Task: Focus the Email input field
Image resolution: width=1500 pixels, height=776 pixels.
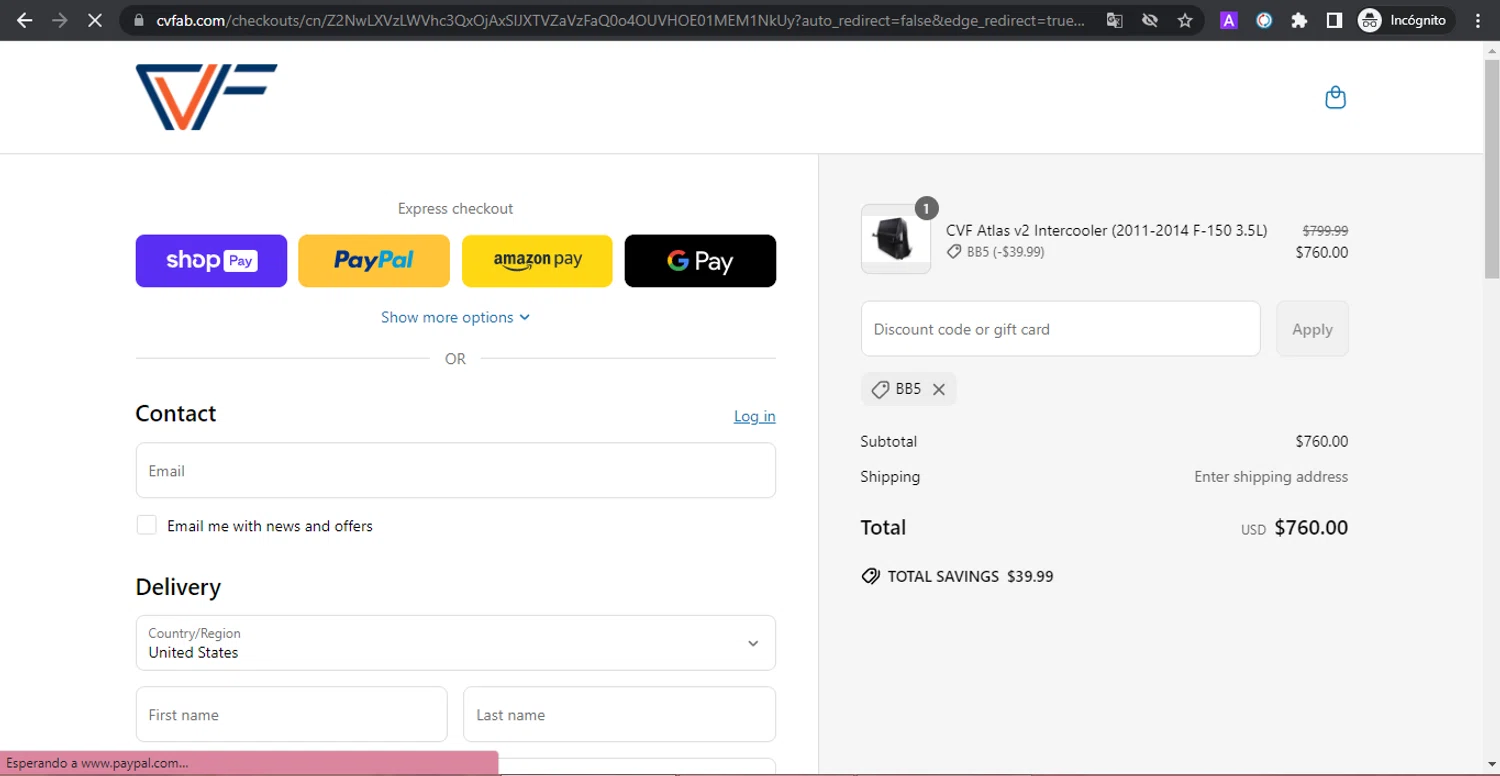Action: 455,470
